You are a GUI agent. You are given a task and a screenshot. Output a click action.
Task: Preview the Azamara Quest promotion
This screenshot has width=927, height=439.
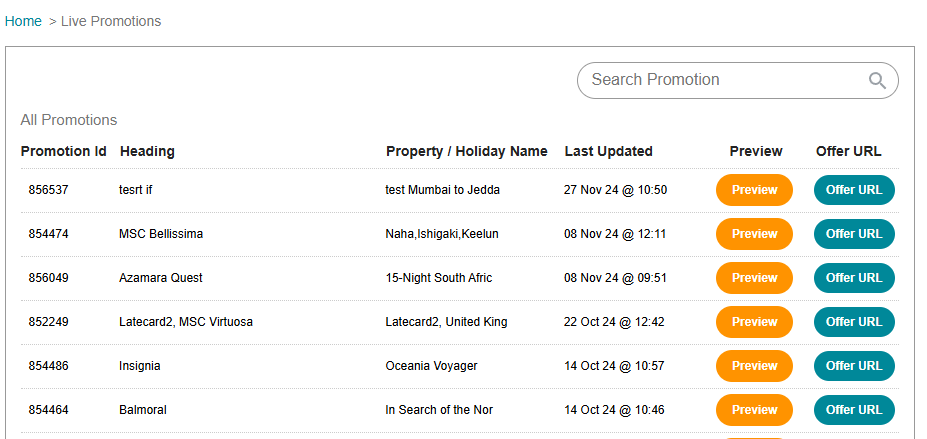[754, 278]
